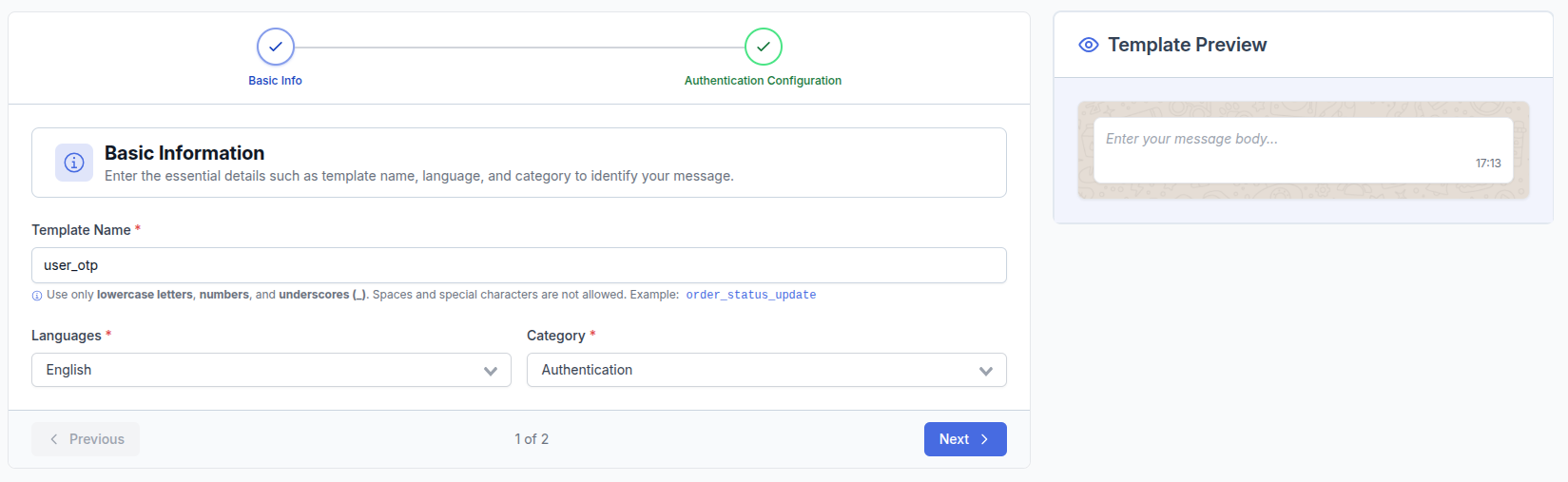
Task: Click the 17:13 timestamp in preview
Action: pyautogui.click(x=1488, y=164)
